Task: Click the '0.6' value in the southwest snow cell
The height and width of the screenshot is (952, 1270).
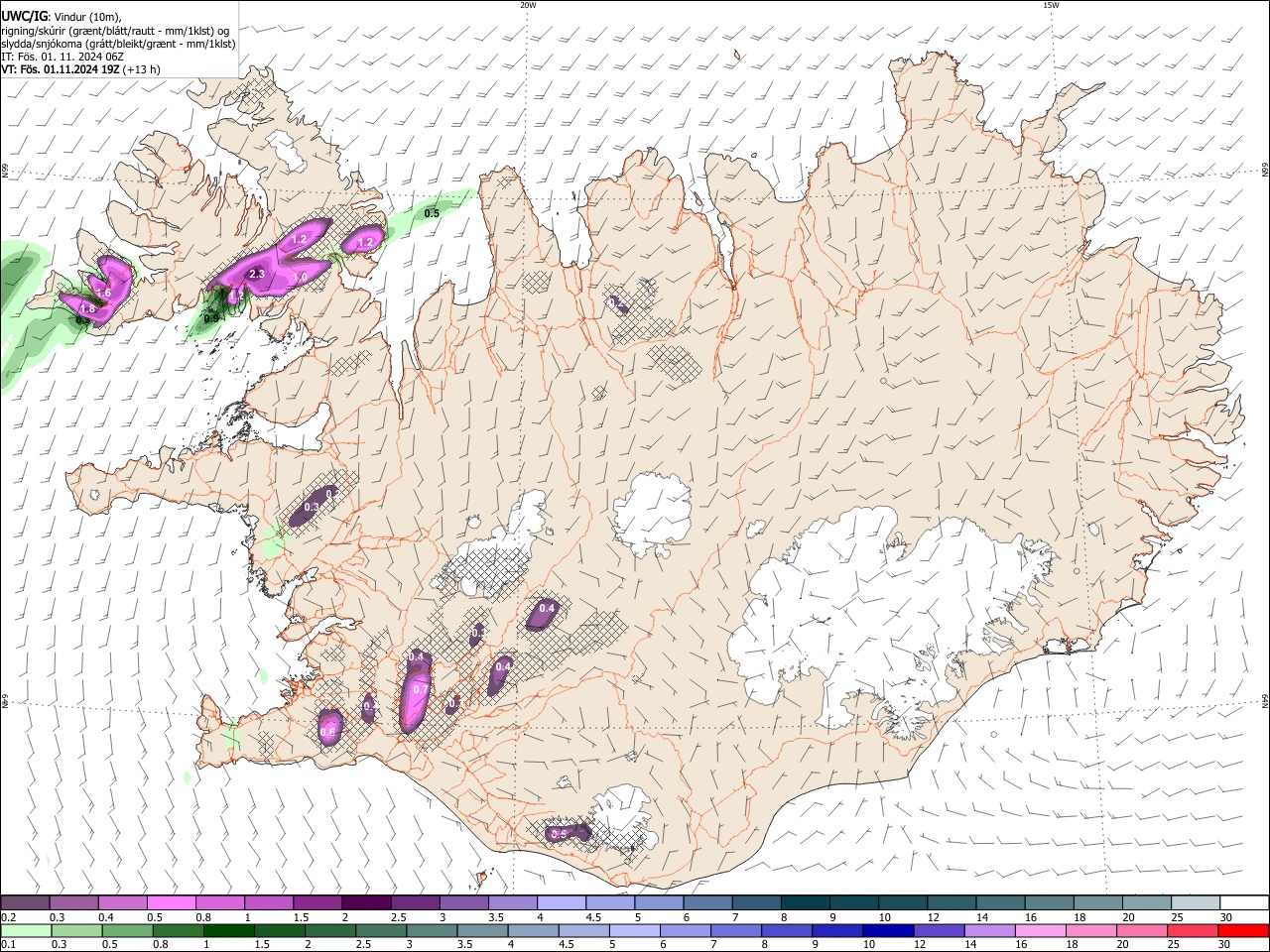Action: click(x=327, y=732)
